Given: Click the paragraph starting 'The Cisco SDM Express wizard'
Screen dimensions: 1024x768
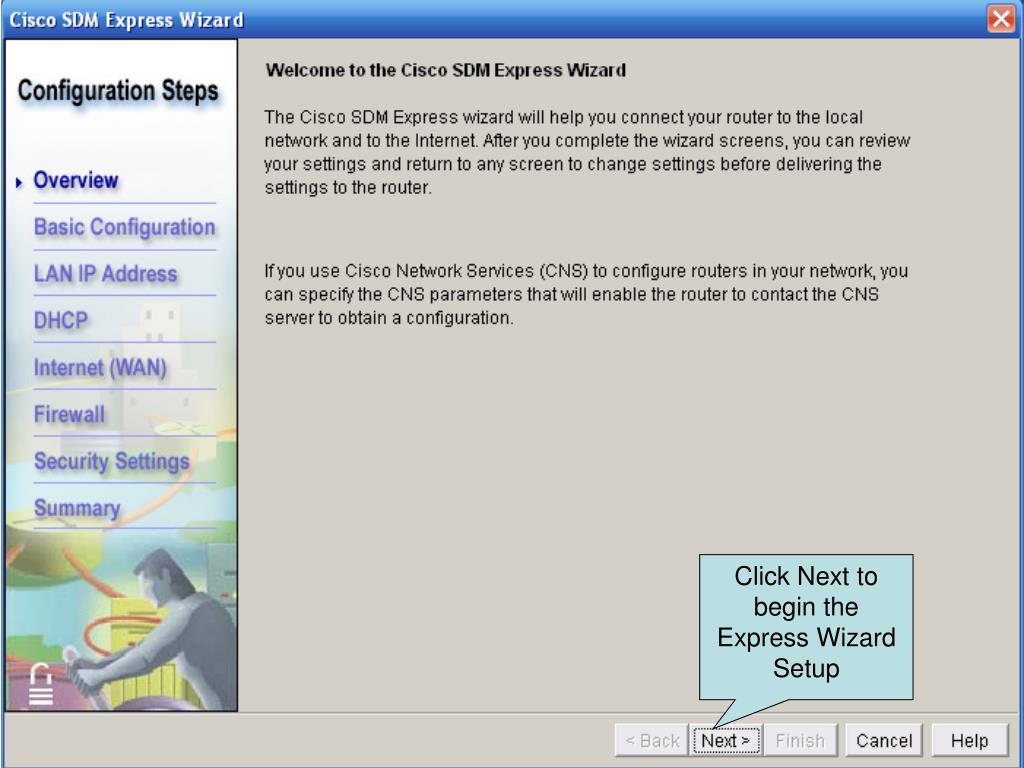Looking at the screenshot, I should pos(587,152).
